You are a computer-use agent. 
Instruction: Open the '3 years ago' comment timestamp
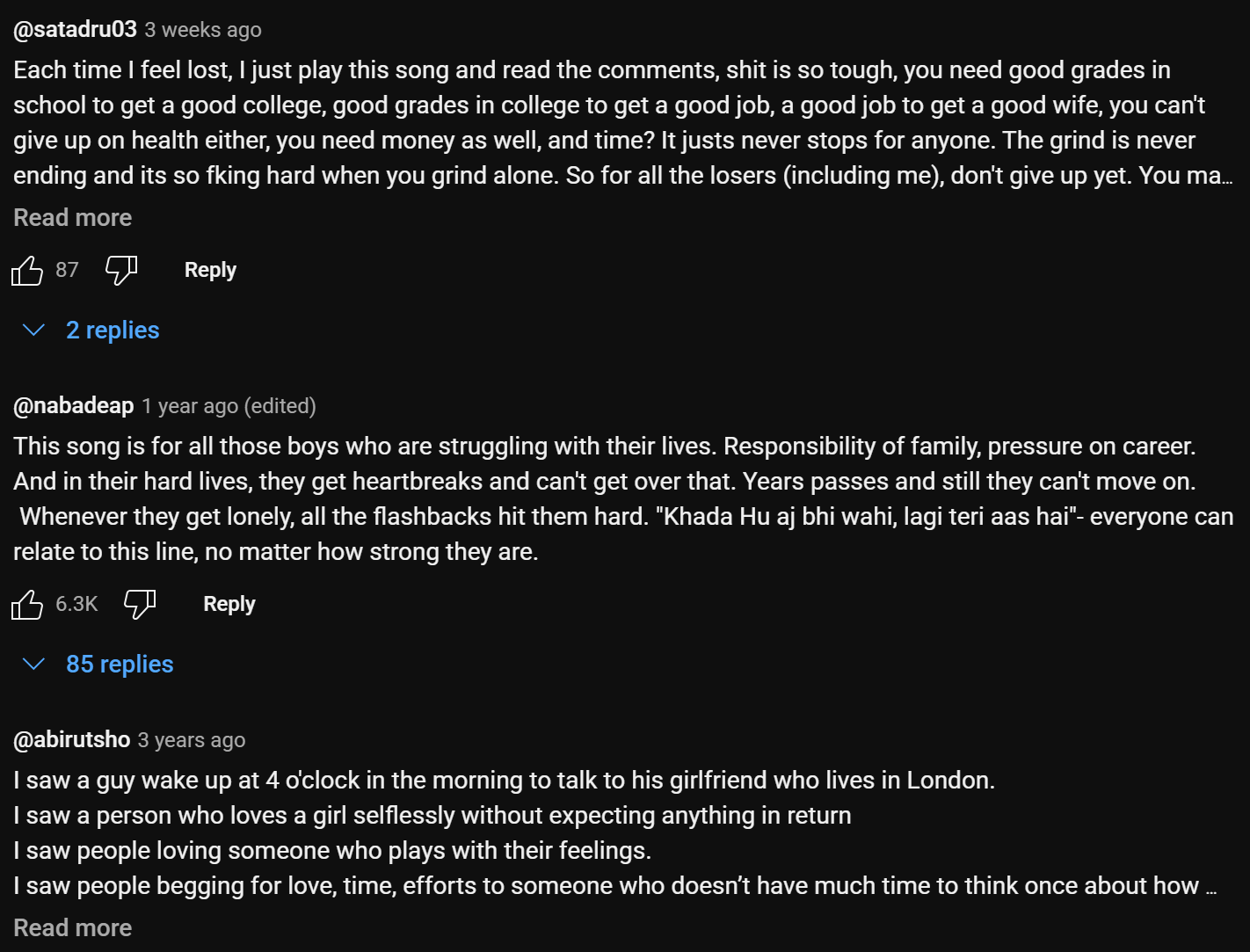coord(192,740)
